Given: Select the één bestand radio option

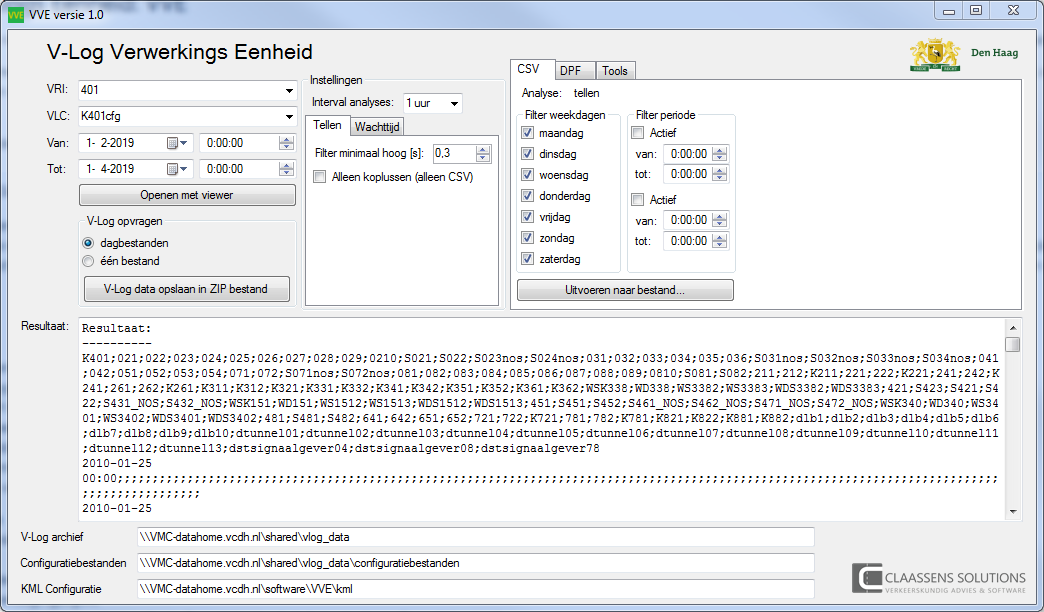Looking at the screenshot, I should tap(88, 261).
